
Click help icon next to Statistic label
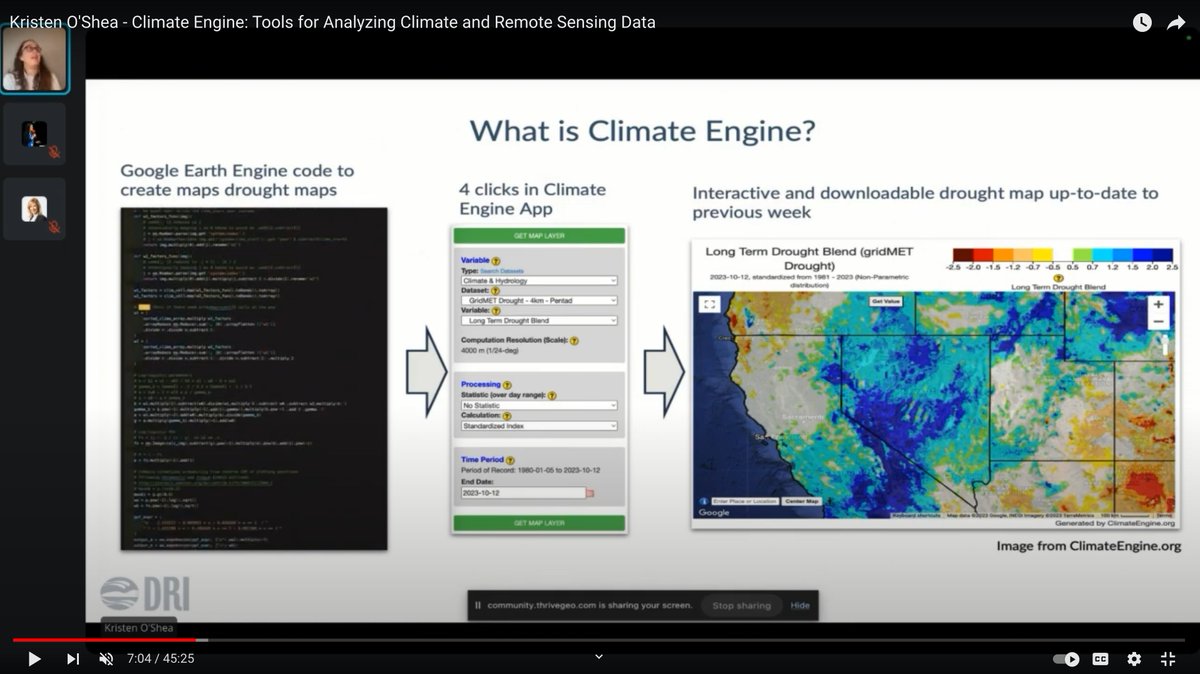[x=552, y=395]
